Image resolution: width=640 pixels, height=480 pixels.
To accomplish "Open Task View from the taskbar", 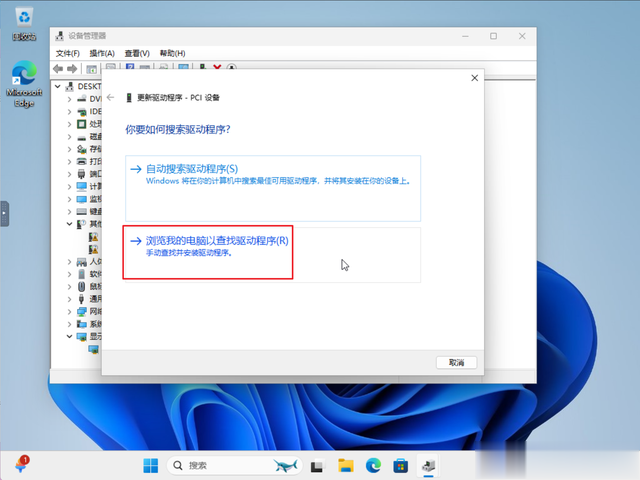I will (317, 465).
